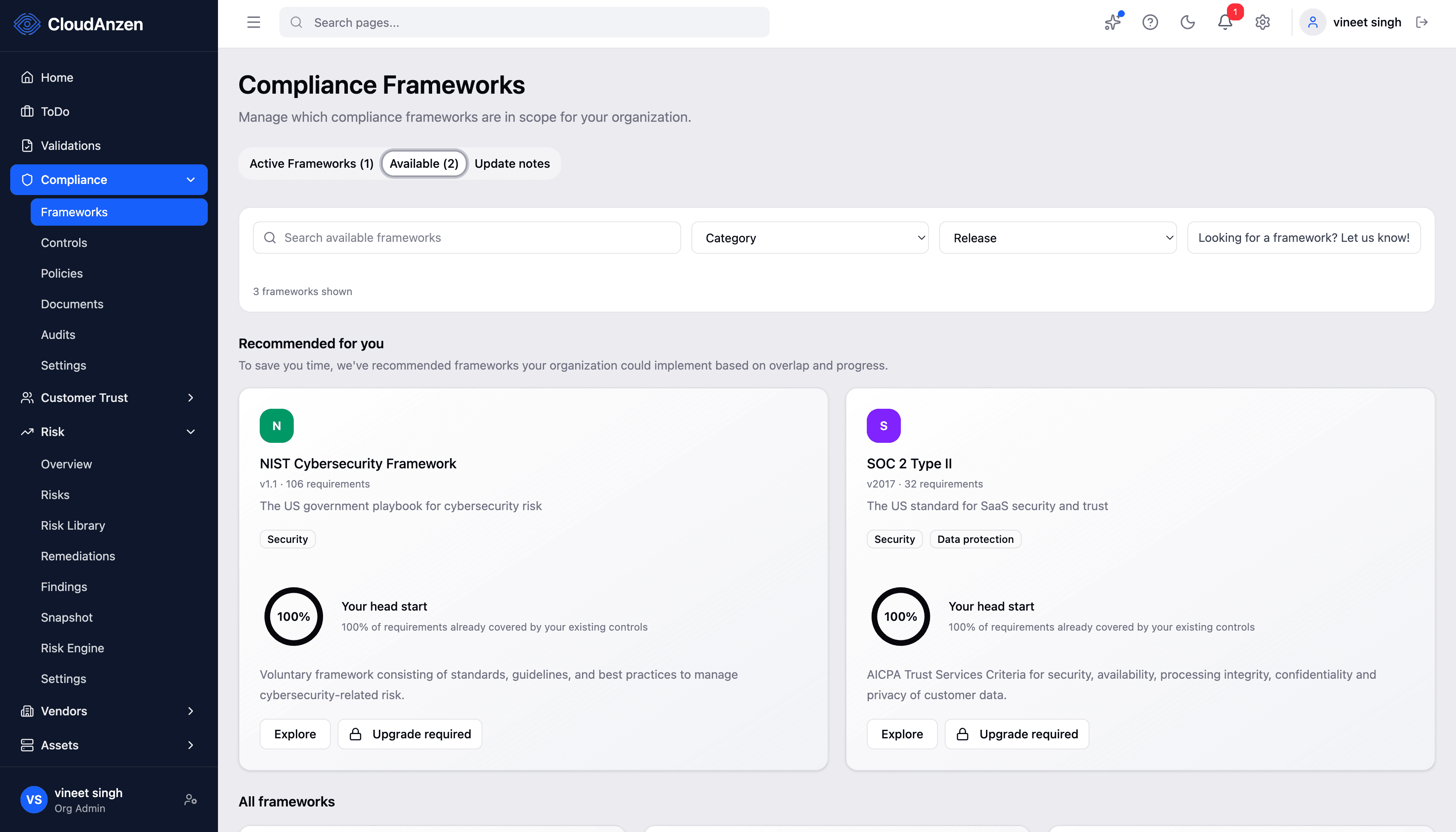Click the purple S icon of SOC 2 card
Screen dimensions: 1456x832
[x=883, y=426]
